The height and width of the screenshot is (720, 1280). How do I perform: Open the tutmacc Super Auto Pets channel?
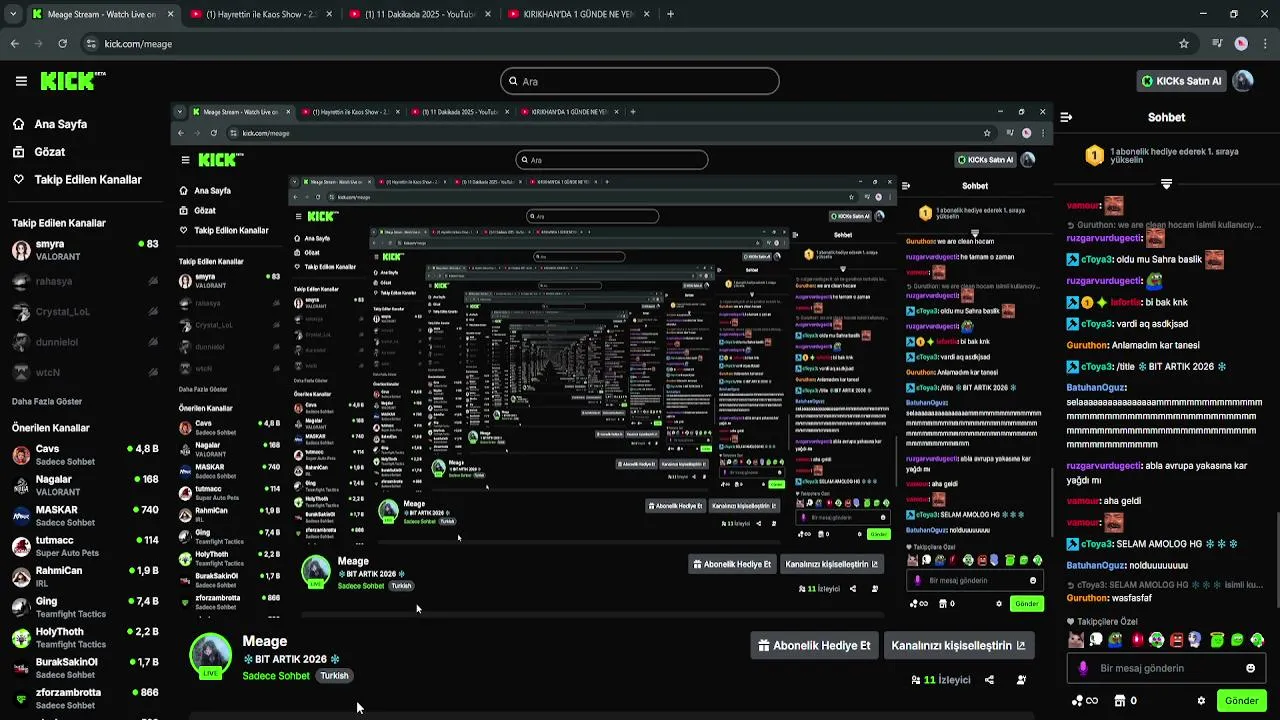coord(85,546)
